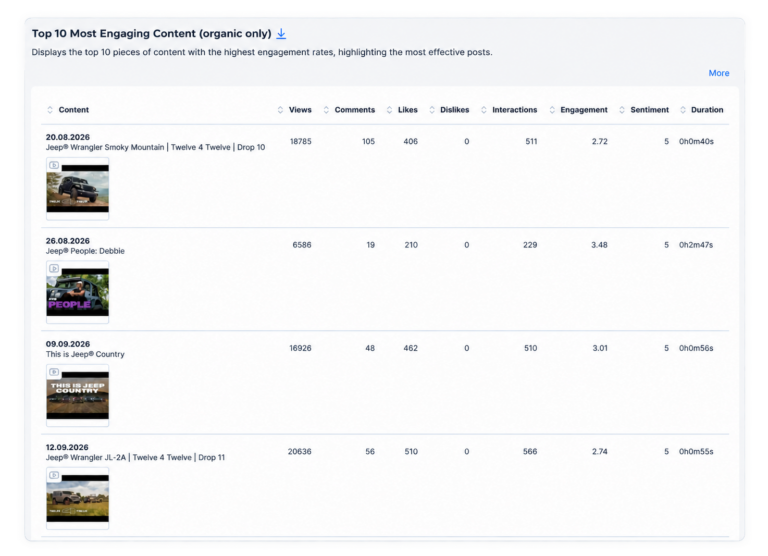Sort table by Likes column arrows
The width and height of the screenshot is (768, 556).
point(389,110)
